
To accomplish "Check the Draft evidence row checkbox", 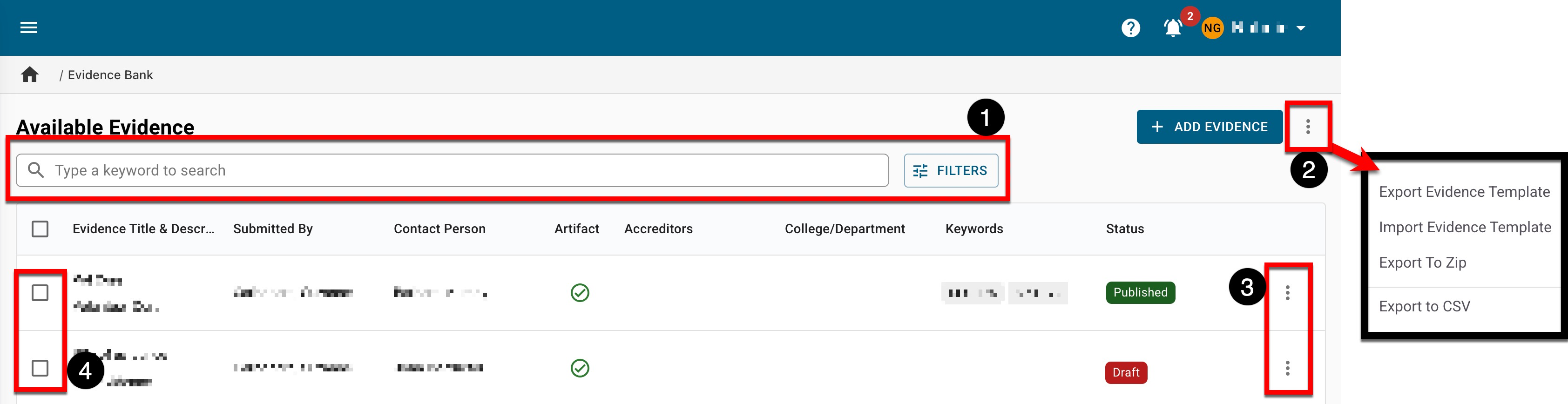I will tap(40, 368).
